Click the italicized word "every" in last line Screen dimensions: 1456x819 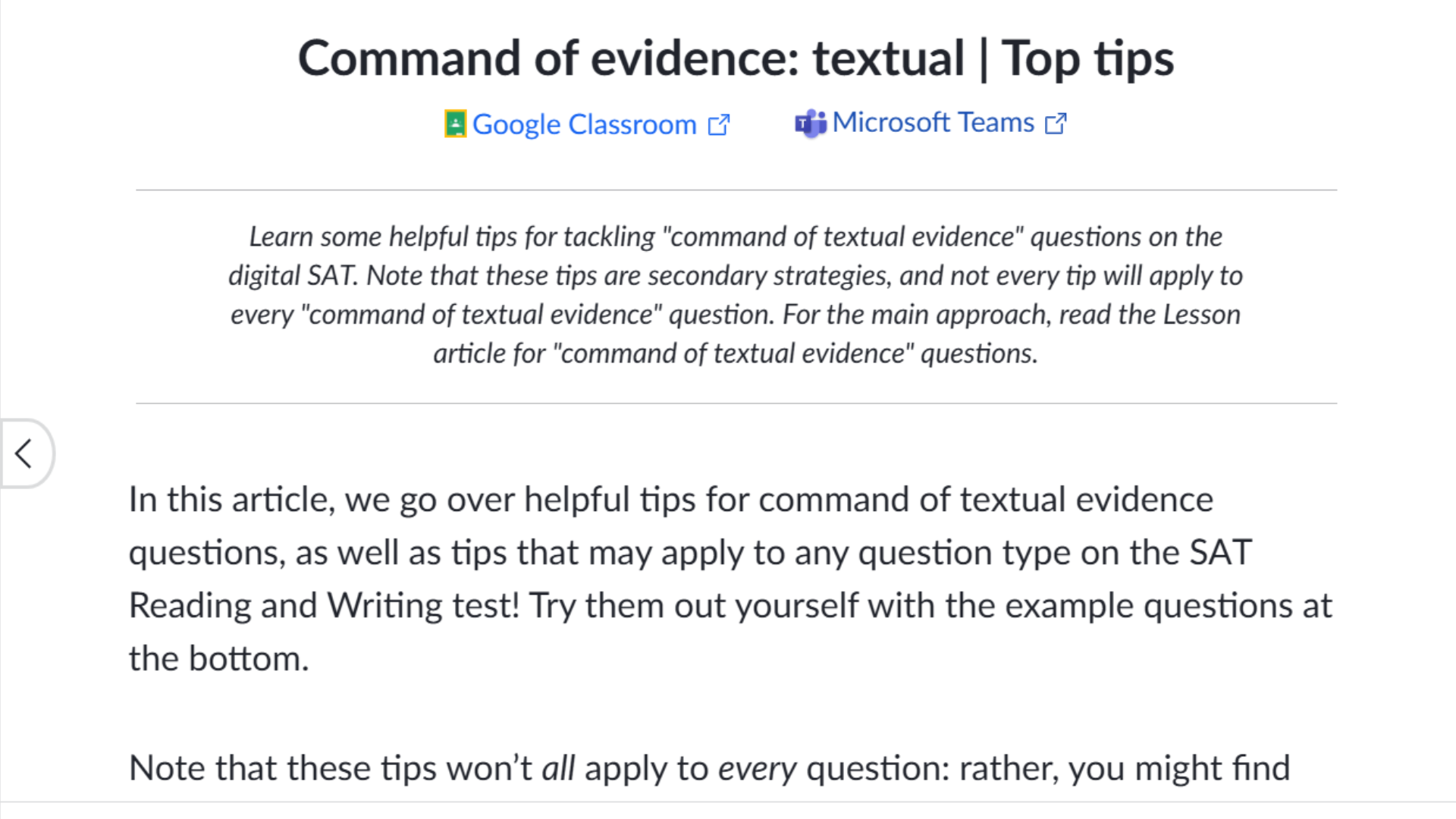(757, 768)
